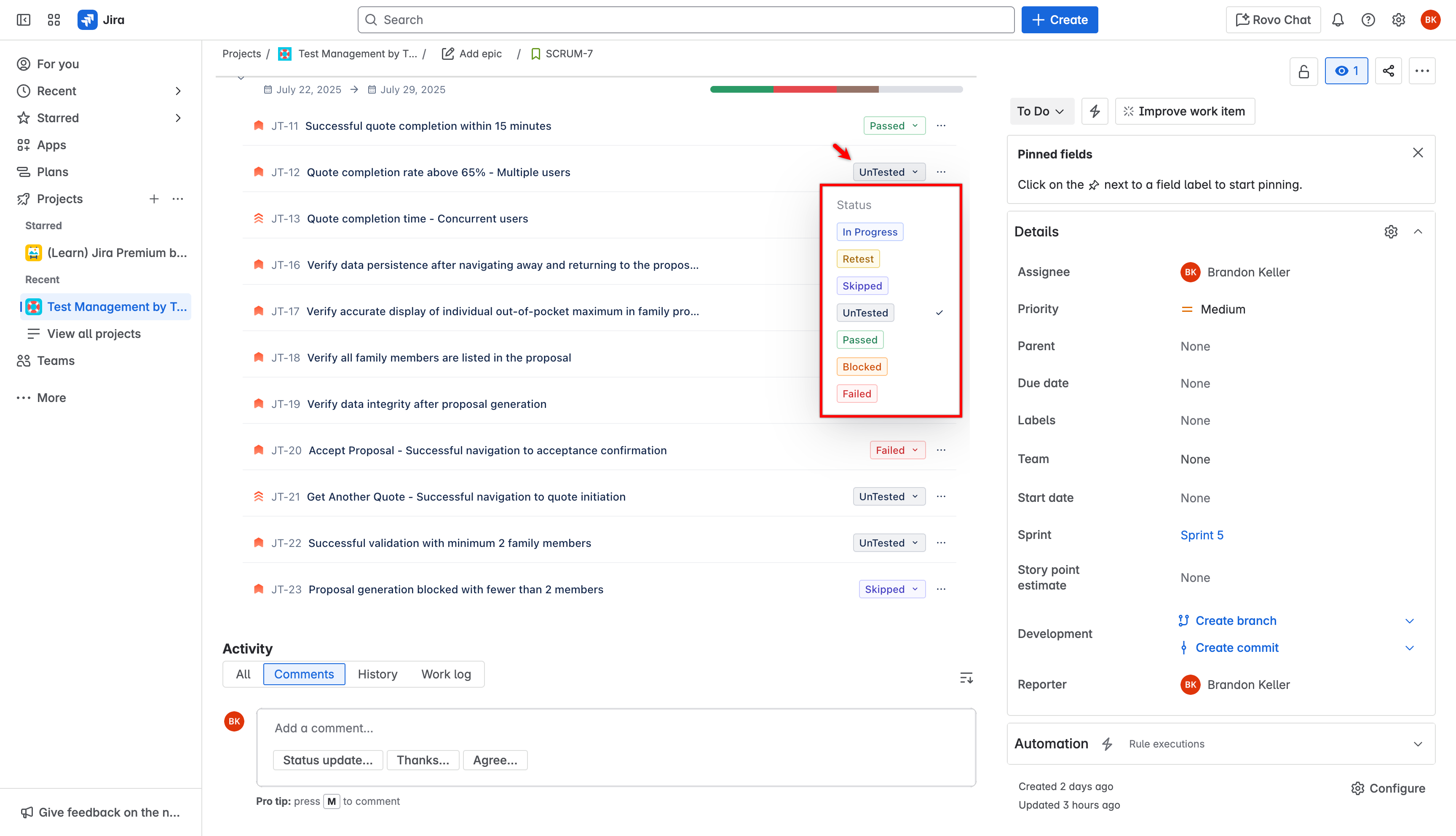
Task: Toggle the watch eye button
Action: [1346, 71]
